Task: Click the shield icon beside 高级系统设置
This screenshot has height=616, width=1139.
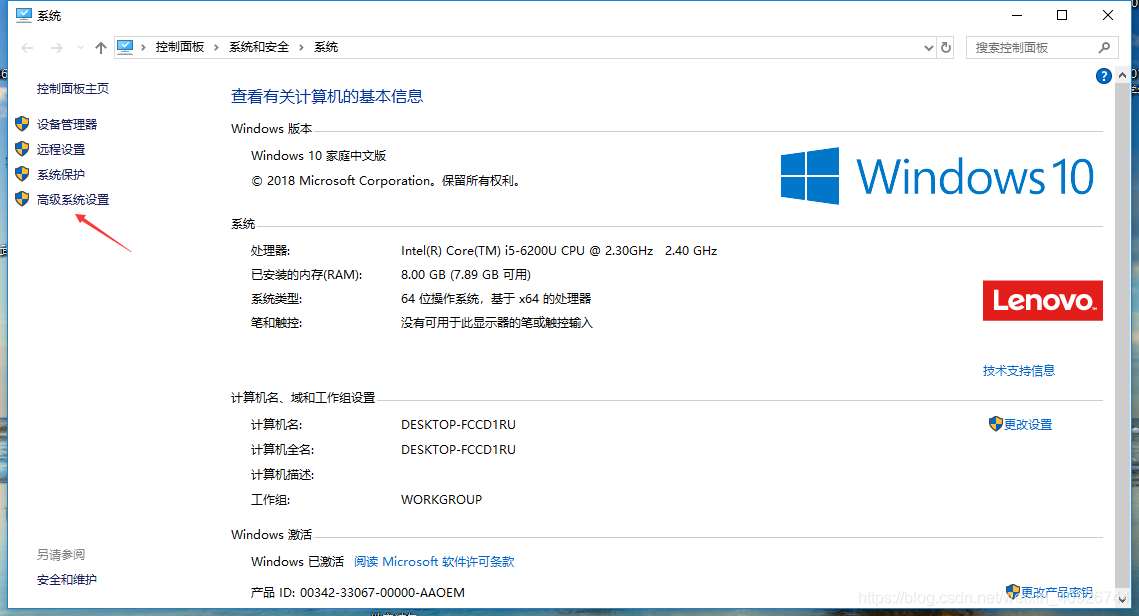Action: pyautogui.click(x=23, y=199)
